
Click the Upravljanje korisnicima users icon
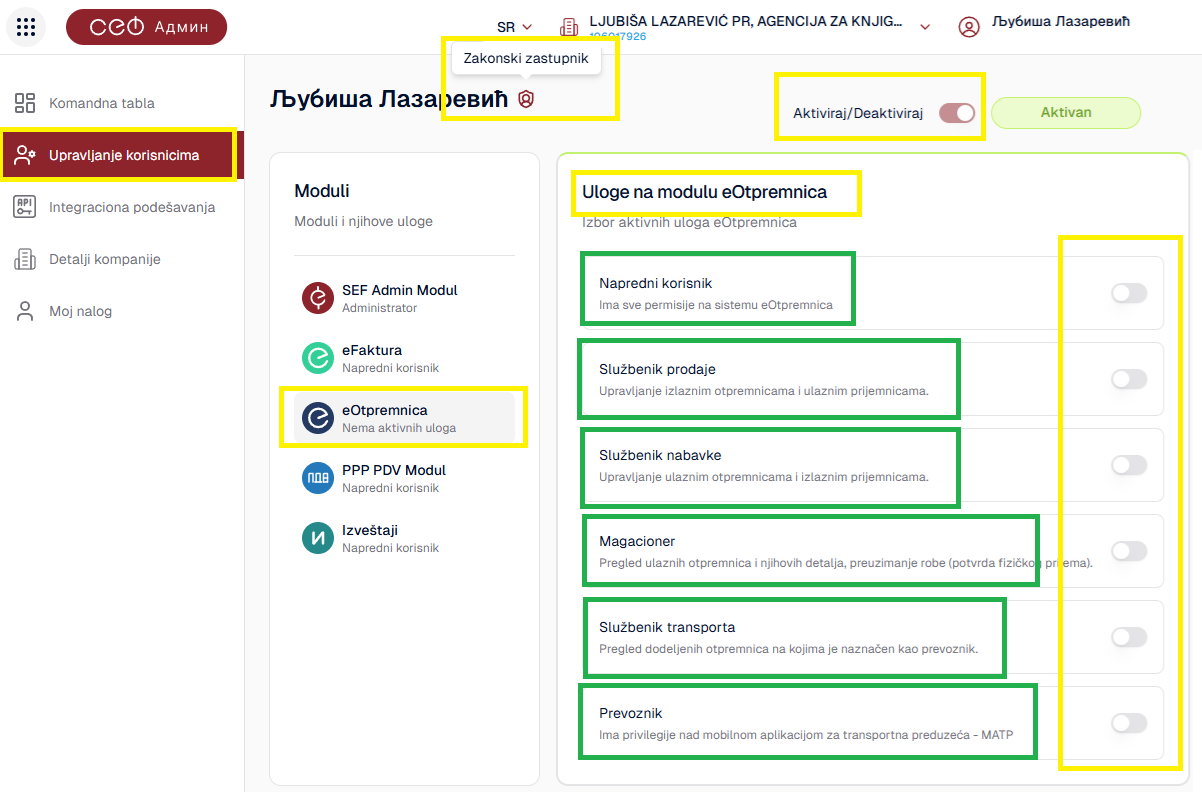(x=25, y=155)
